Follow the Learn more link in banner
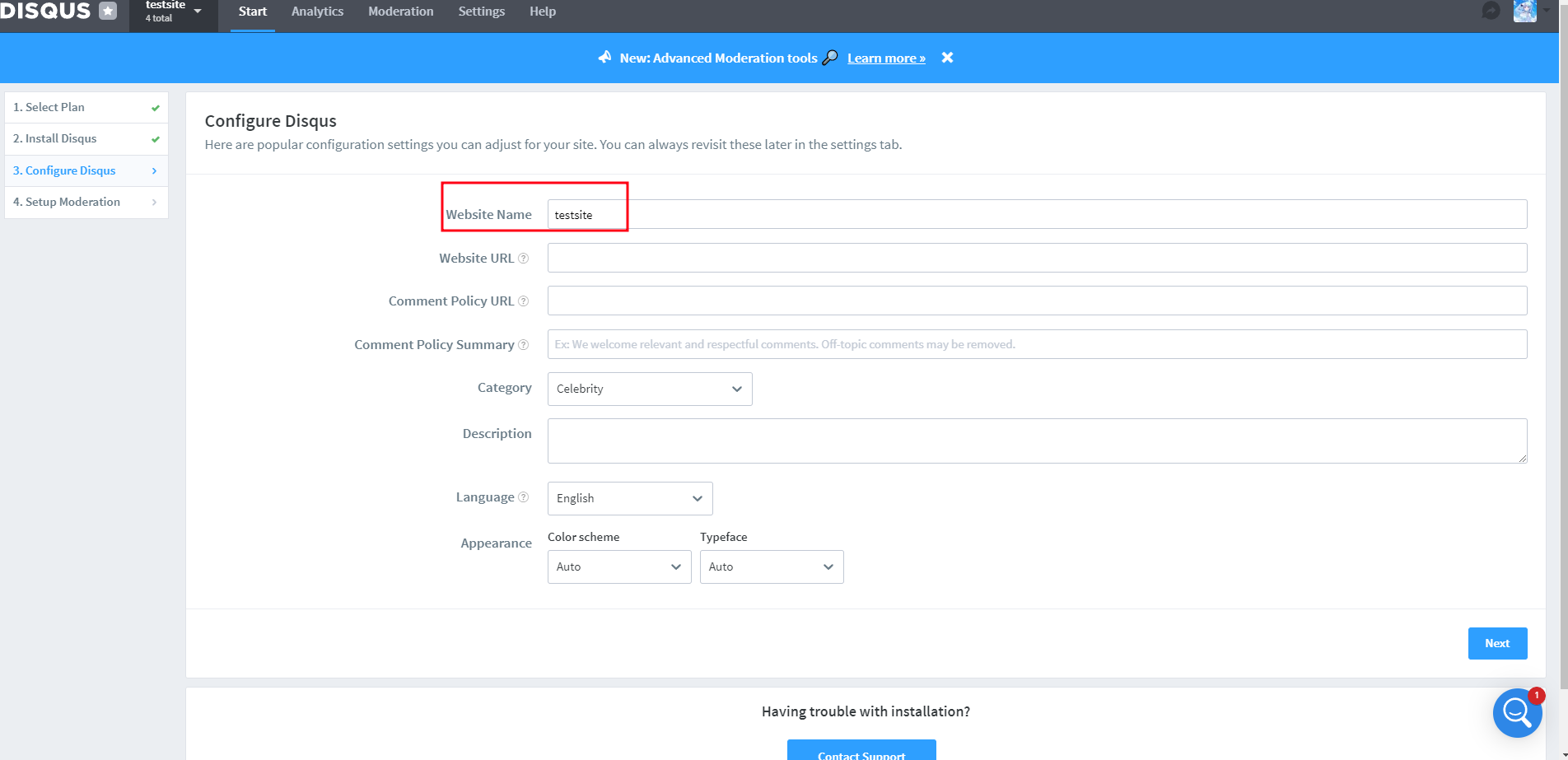 pos(886,58)
